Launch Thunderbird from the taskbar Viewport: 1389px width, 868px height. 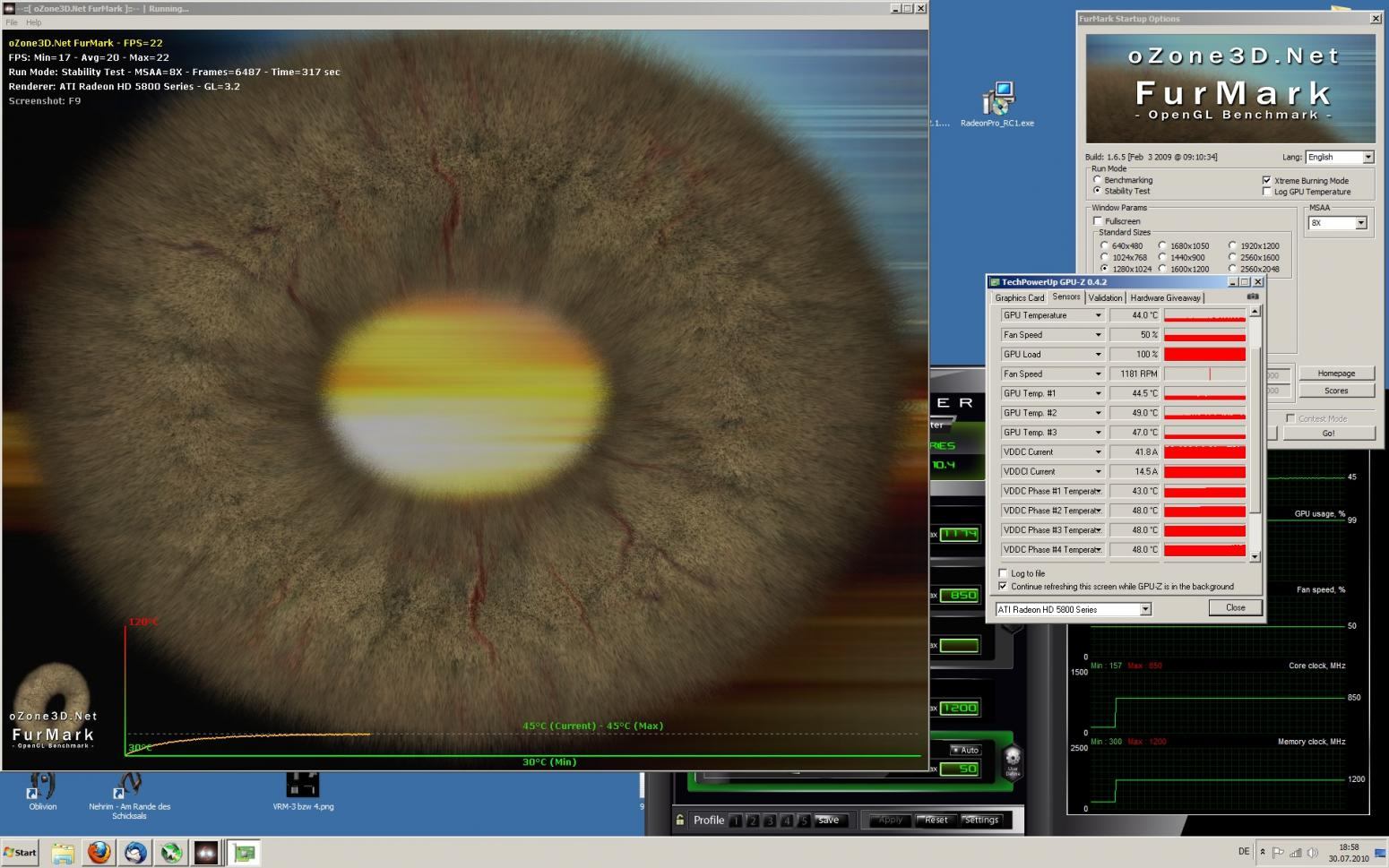(x=135, y=852)
